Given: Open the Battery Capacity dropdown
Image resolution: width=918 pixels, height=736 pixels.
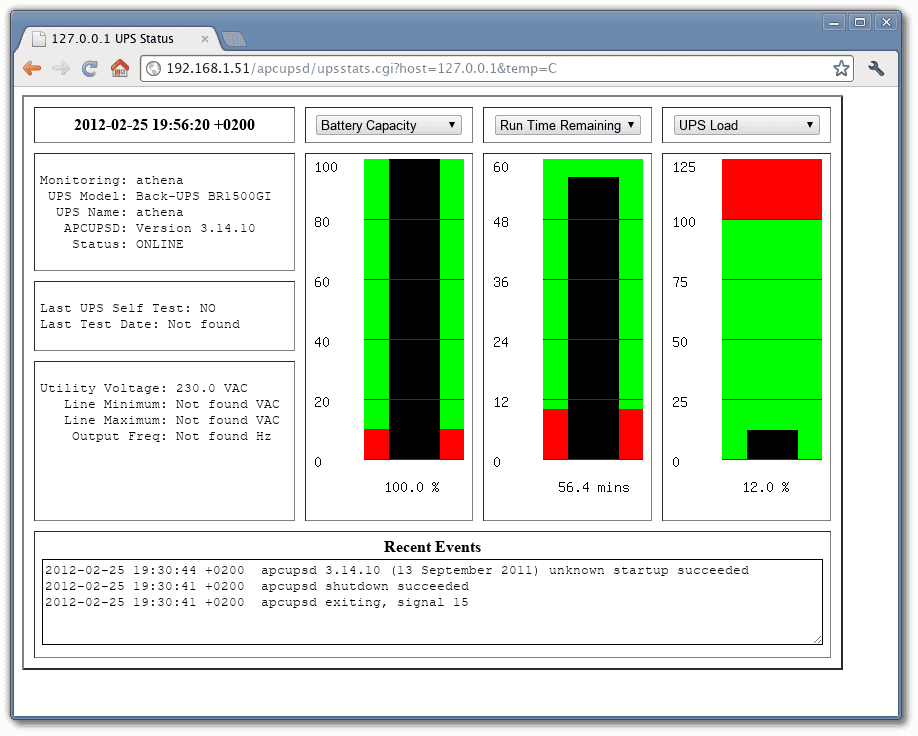Looking at the screenshot, I should (389, 125).
